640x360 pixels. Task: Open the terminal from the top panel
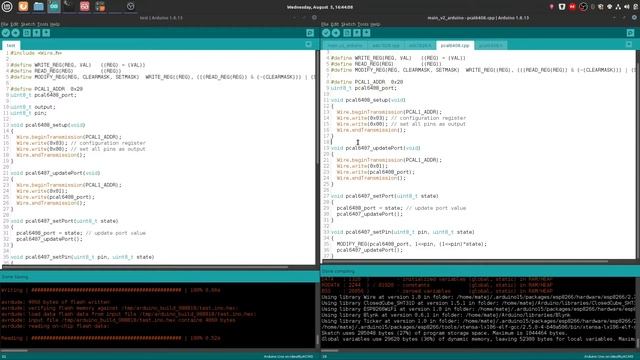(x=69, y=6)
